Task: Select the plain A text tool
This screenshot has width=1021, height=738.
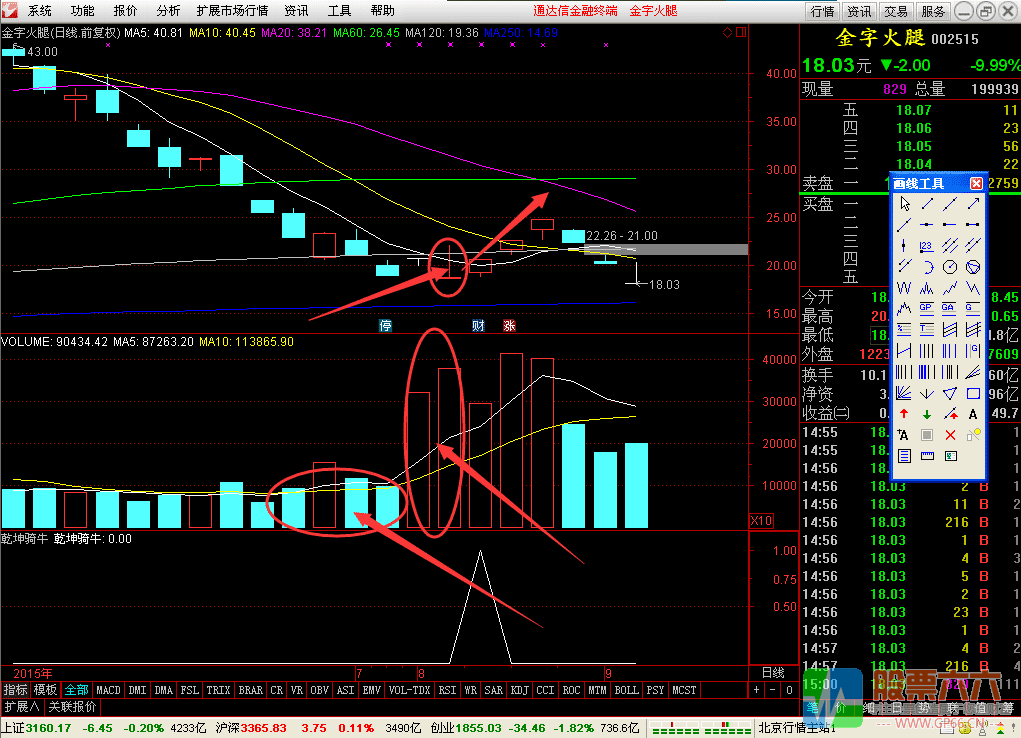Action: [973, 414]
